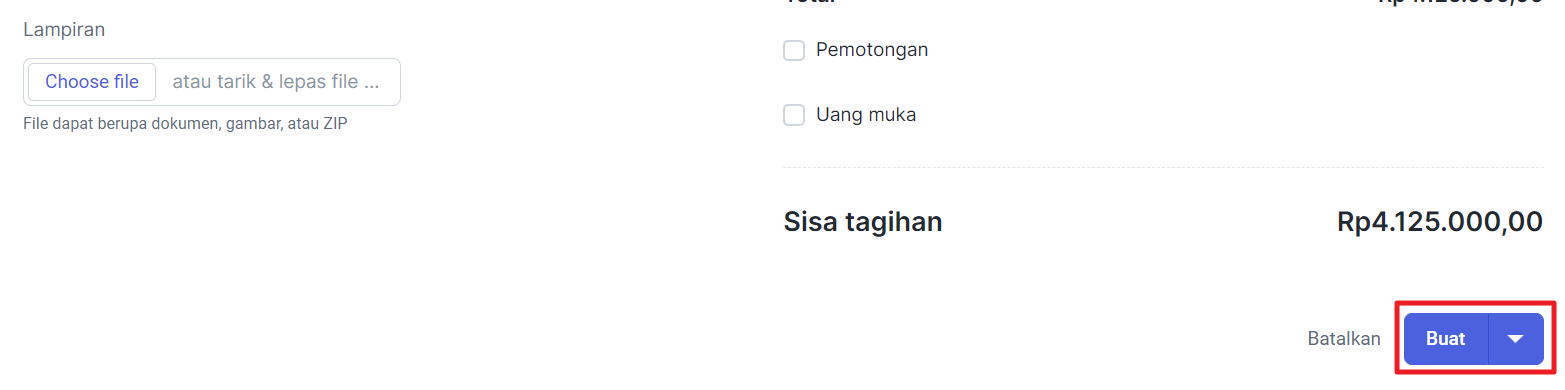Cancel the form via Batalkan

(1344, 339)
